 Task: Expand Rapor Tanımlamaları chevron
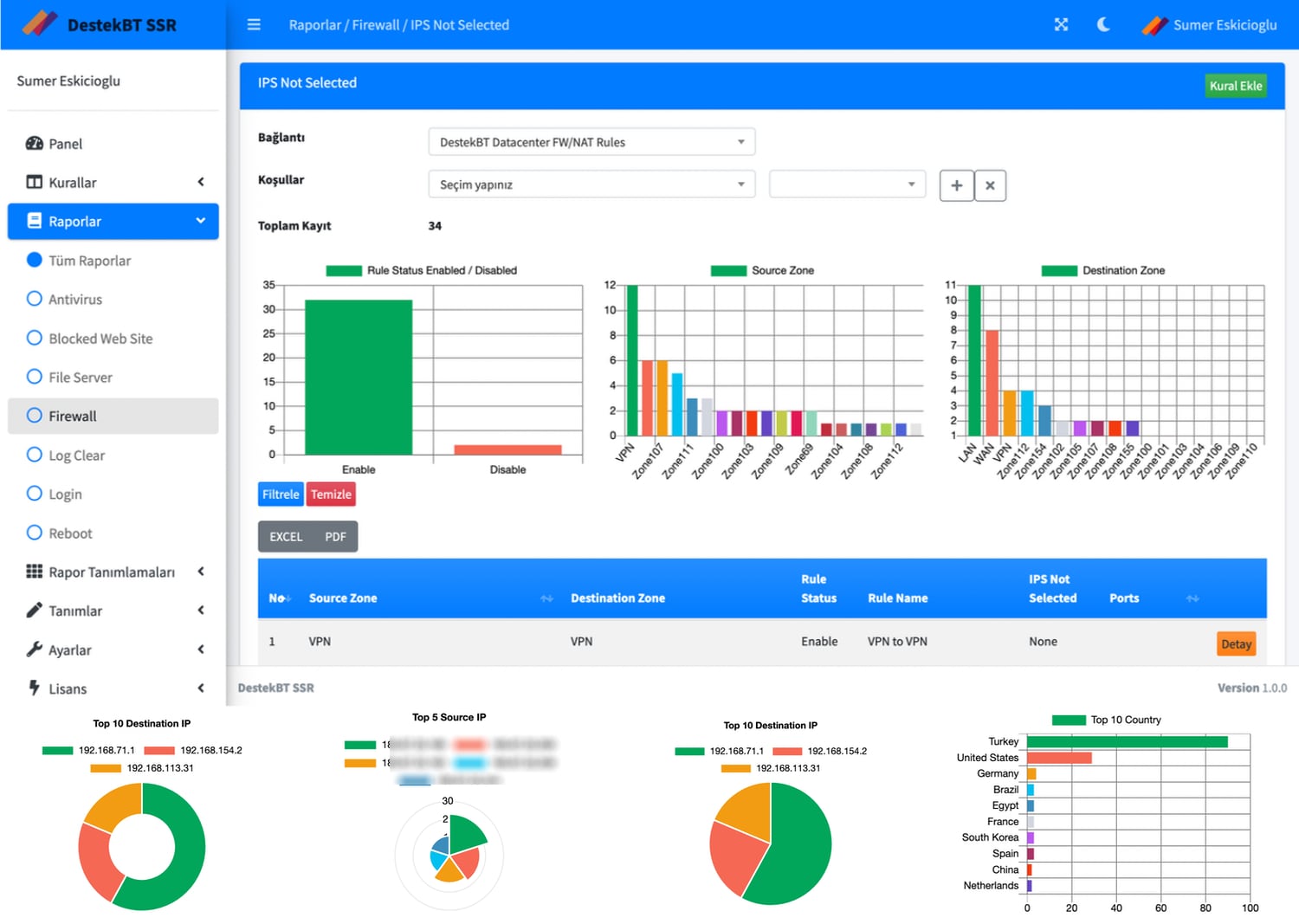(x=201, y=572)
